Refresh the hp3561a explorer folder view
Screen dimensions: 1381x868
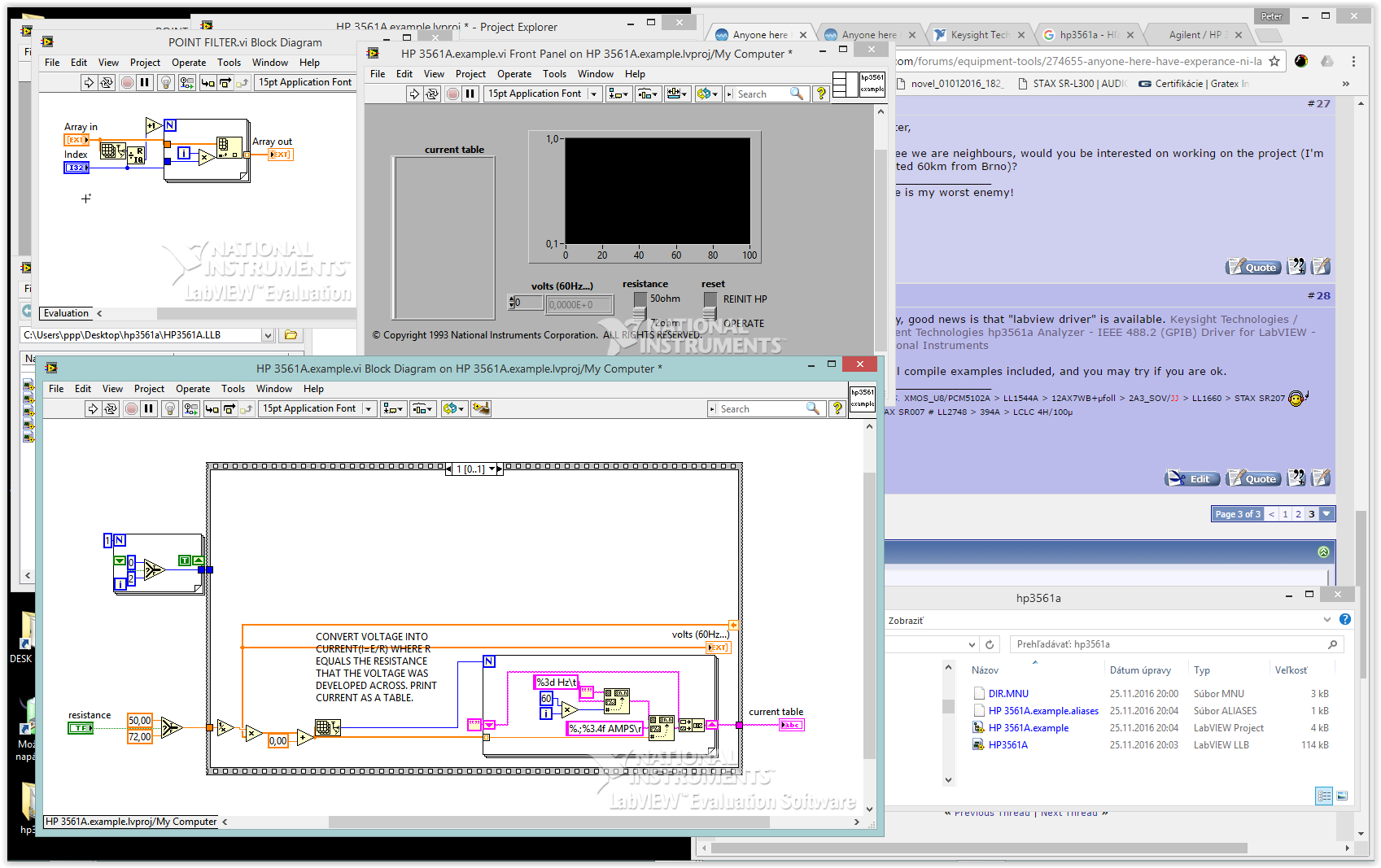pos(990,644)
